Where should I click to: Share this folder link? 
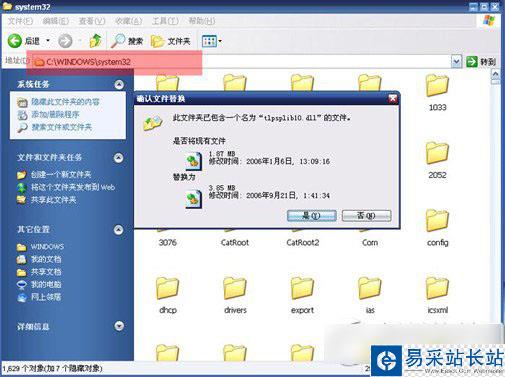click(x=46, y=200)
